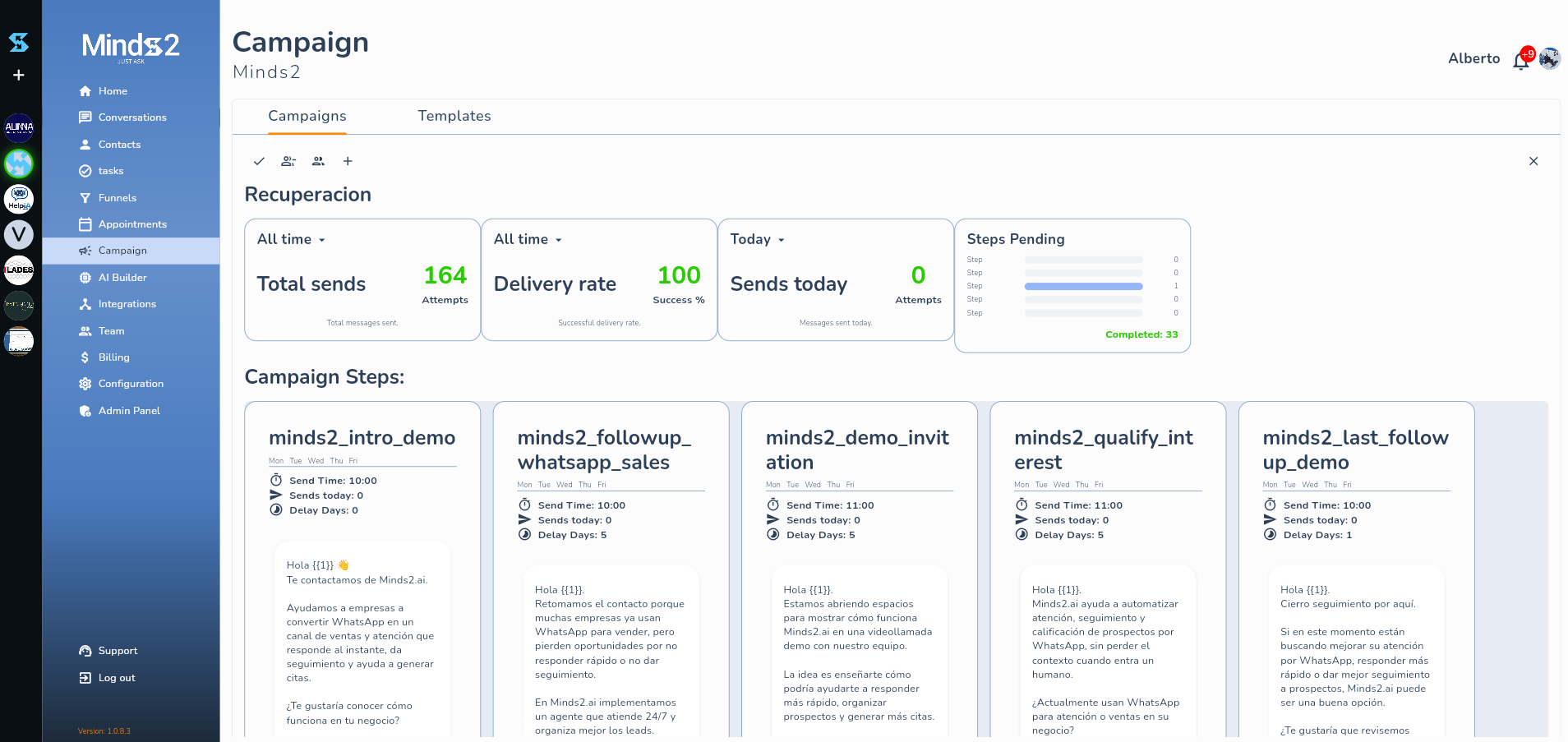Click the Completed: 33 text
Viewport: 1568px width, 742px height.
coord(1141,334)
